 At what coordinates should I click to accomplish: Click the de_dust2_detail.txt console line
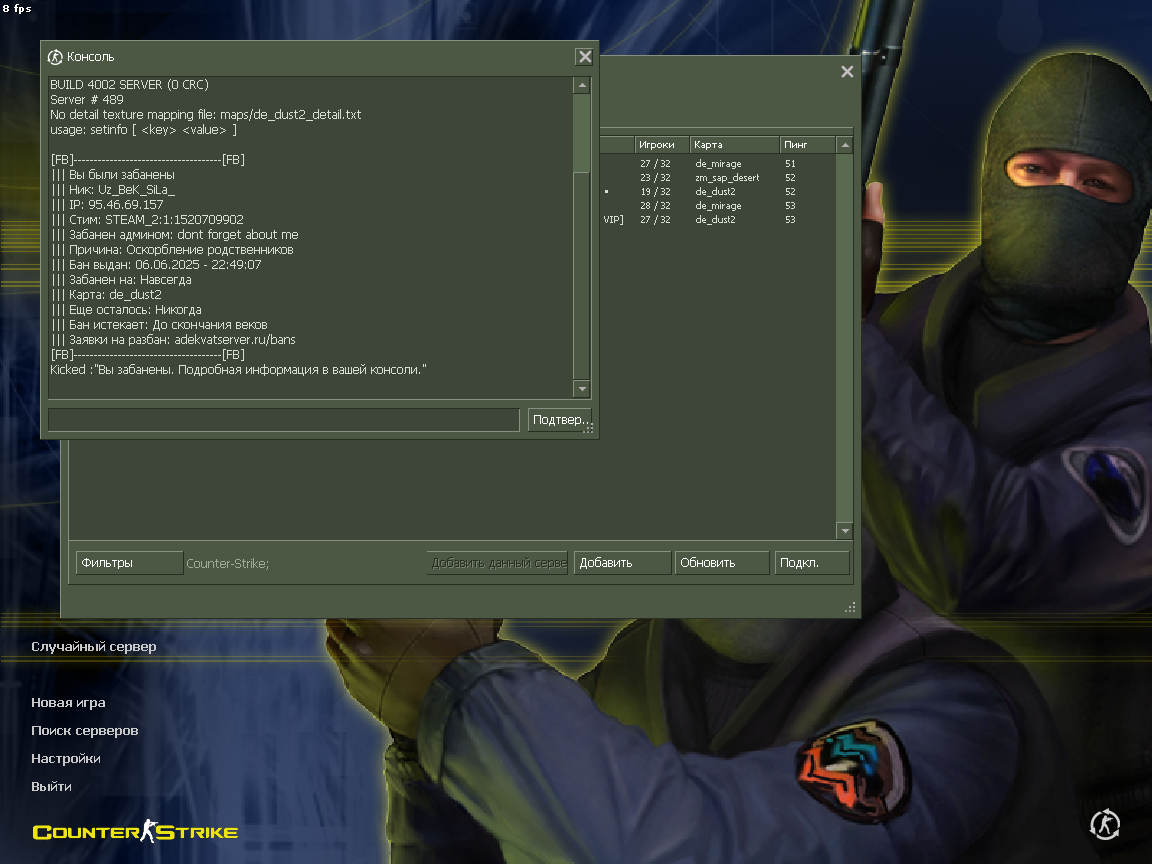[x=206, y=115]
